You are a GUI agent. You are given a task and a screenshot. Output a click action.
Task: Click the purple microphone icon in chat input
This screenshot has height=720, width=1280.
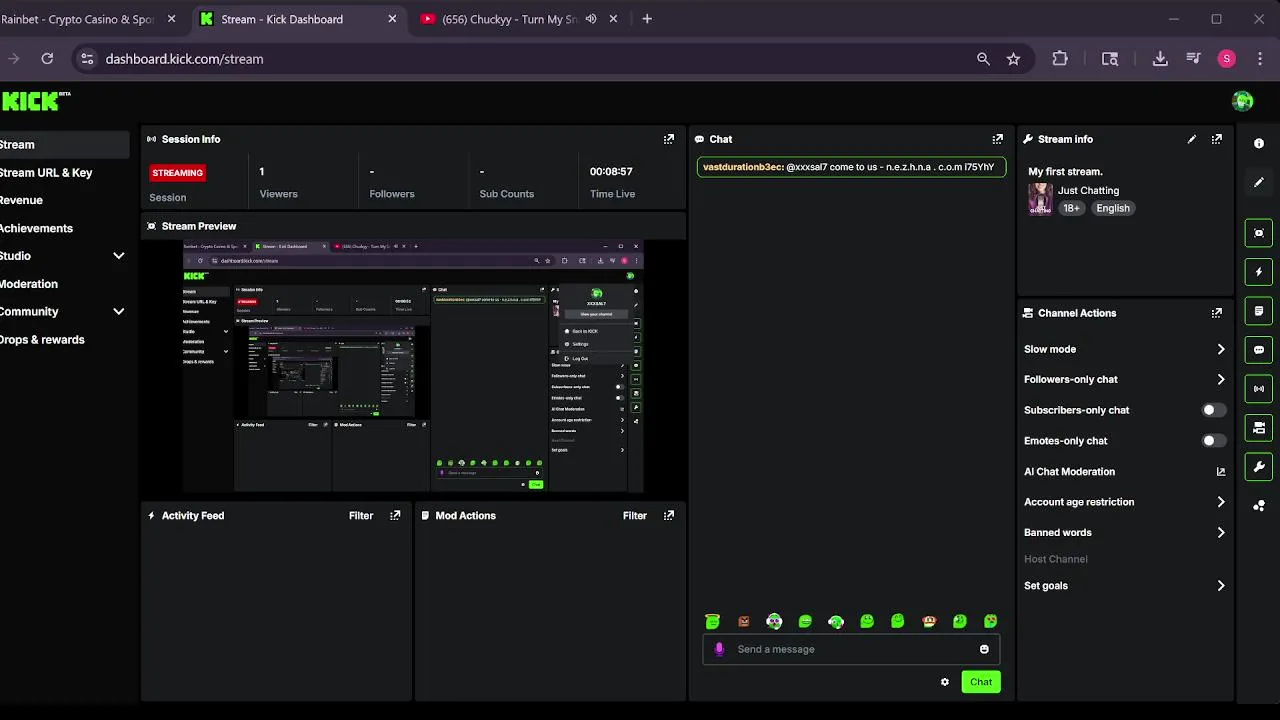pyautogui.click(x=719, y=650)
